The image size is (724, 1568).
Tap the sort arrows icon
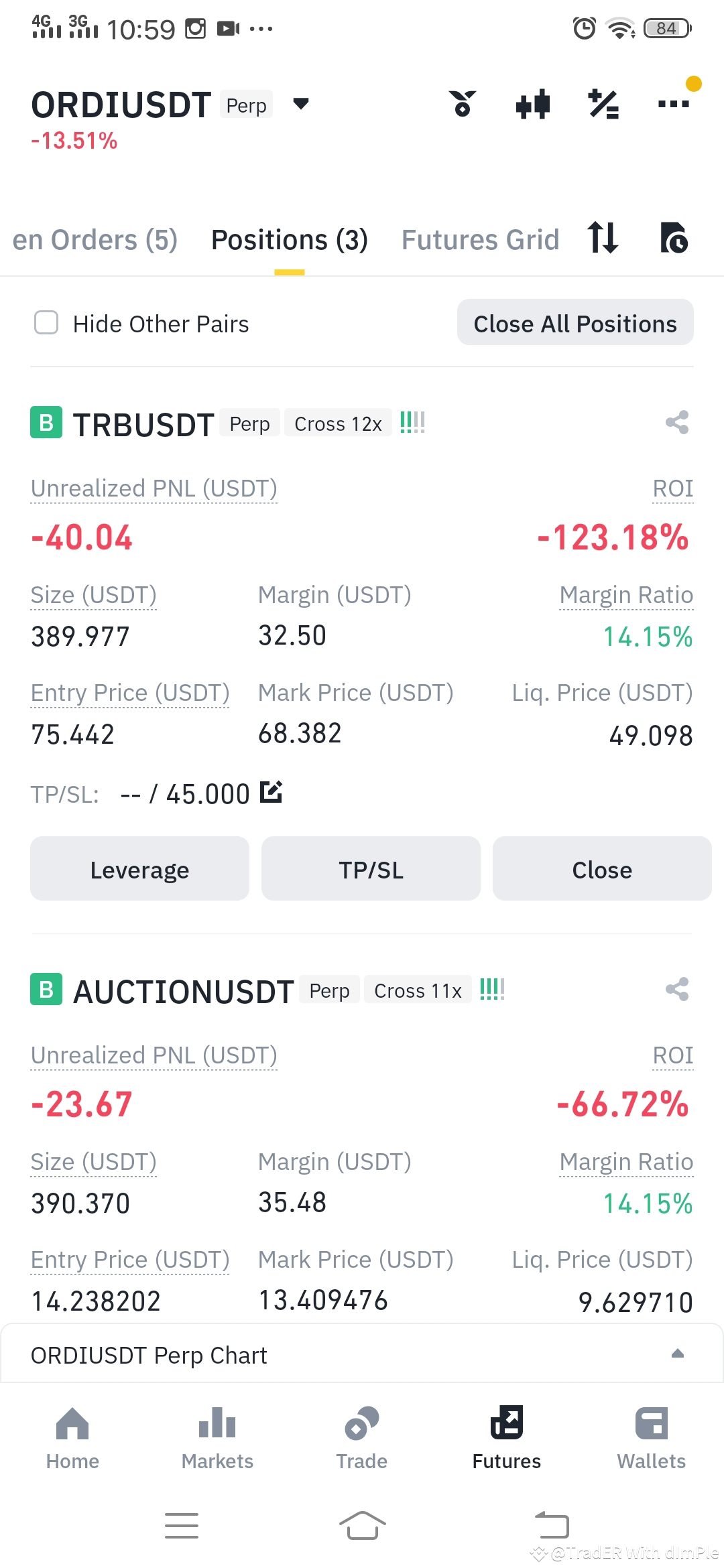pyautogui.click(x=602, y=238)
